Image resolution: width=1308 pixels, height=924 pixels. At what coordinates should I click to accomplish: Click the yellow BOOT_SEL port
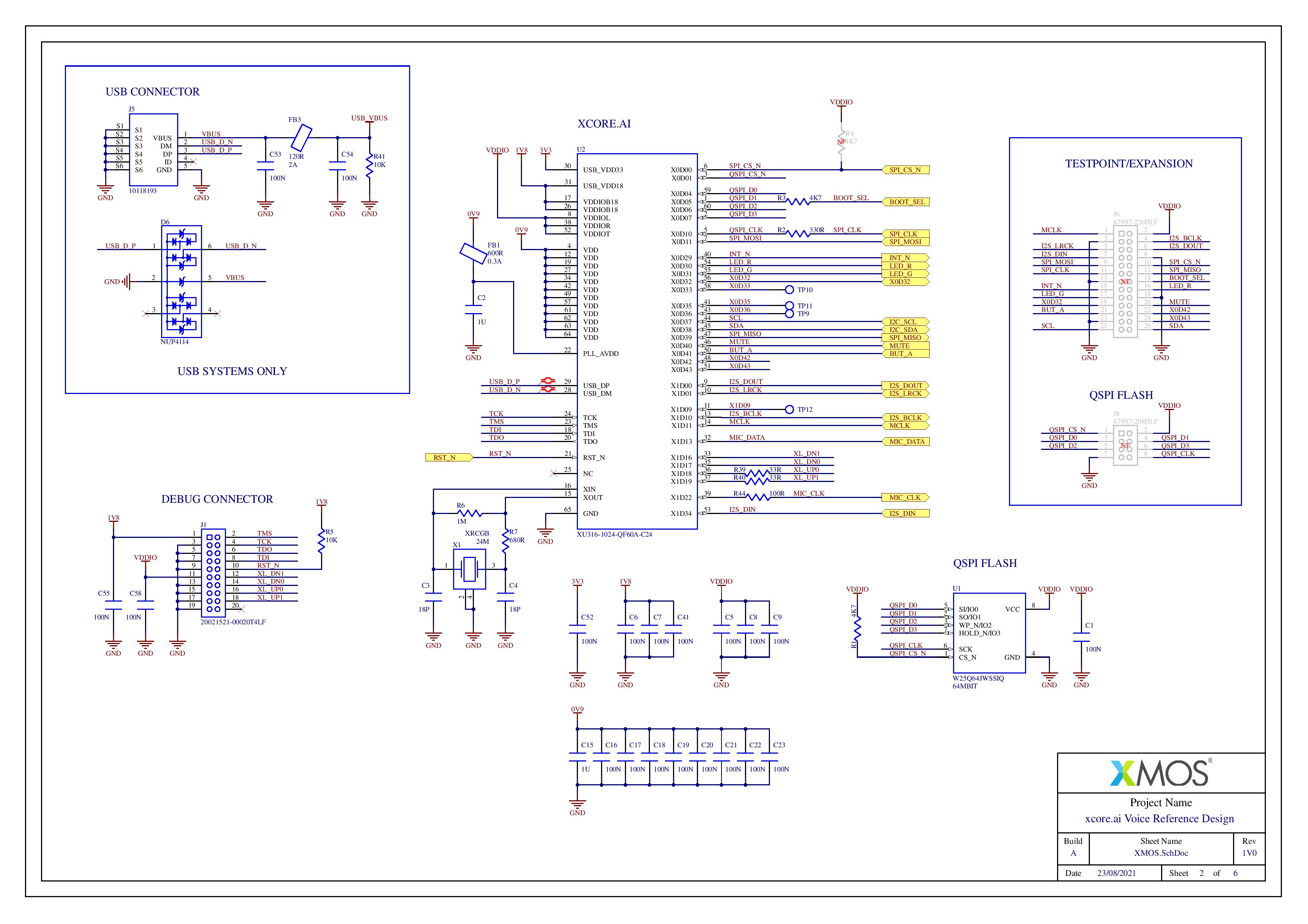pyautogui.click(x=905, y=202)
